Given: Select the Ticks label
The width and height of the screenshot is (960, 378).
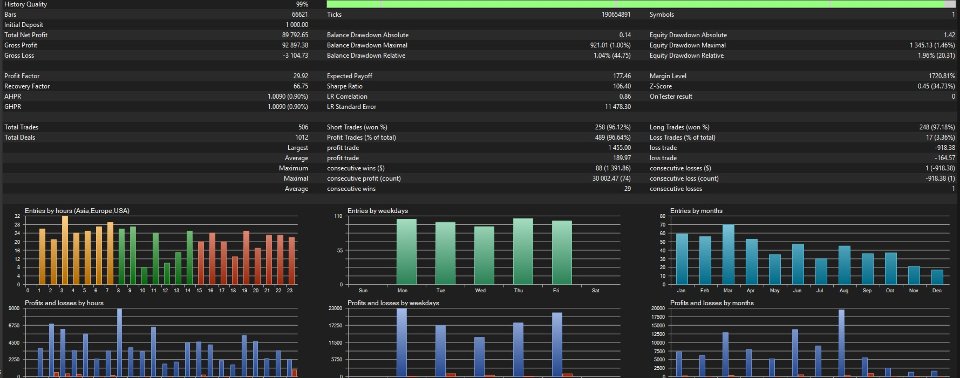Looking at the screenshot, I should coord(334,14).
